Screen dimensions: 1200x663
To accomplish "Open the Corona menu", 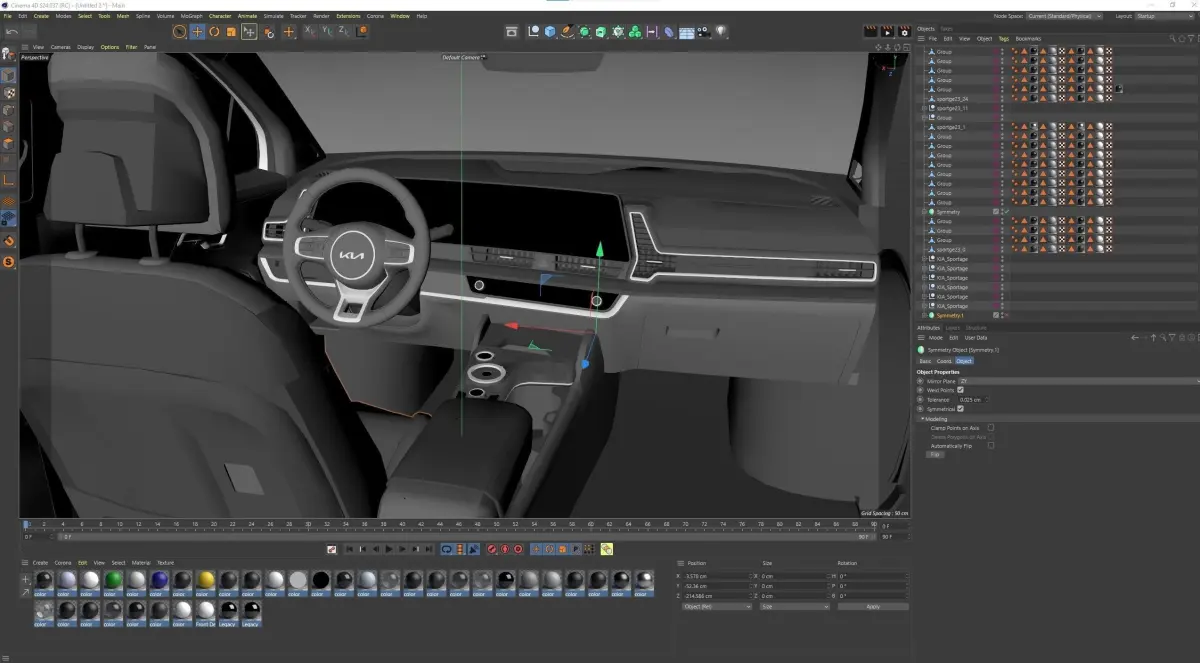I will [375, 16].
